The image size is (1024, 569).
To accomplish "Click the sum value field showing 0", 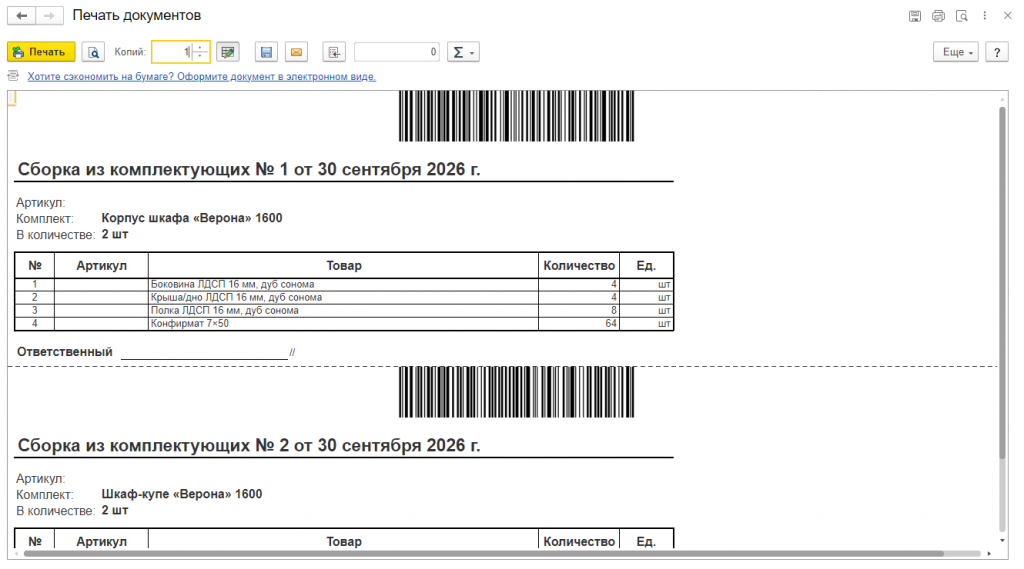I will point(396,52).
